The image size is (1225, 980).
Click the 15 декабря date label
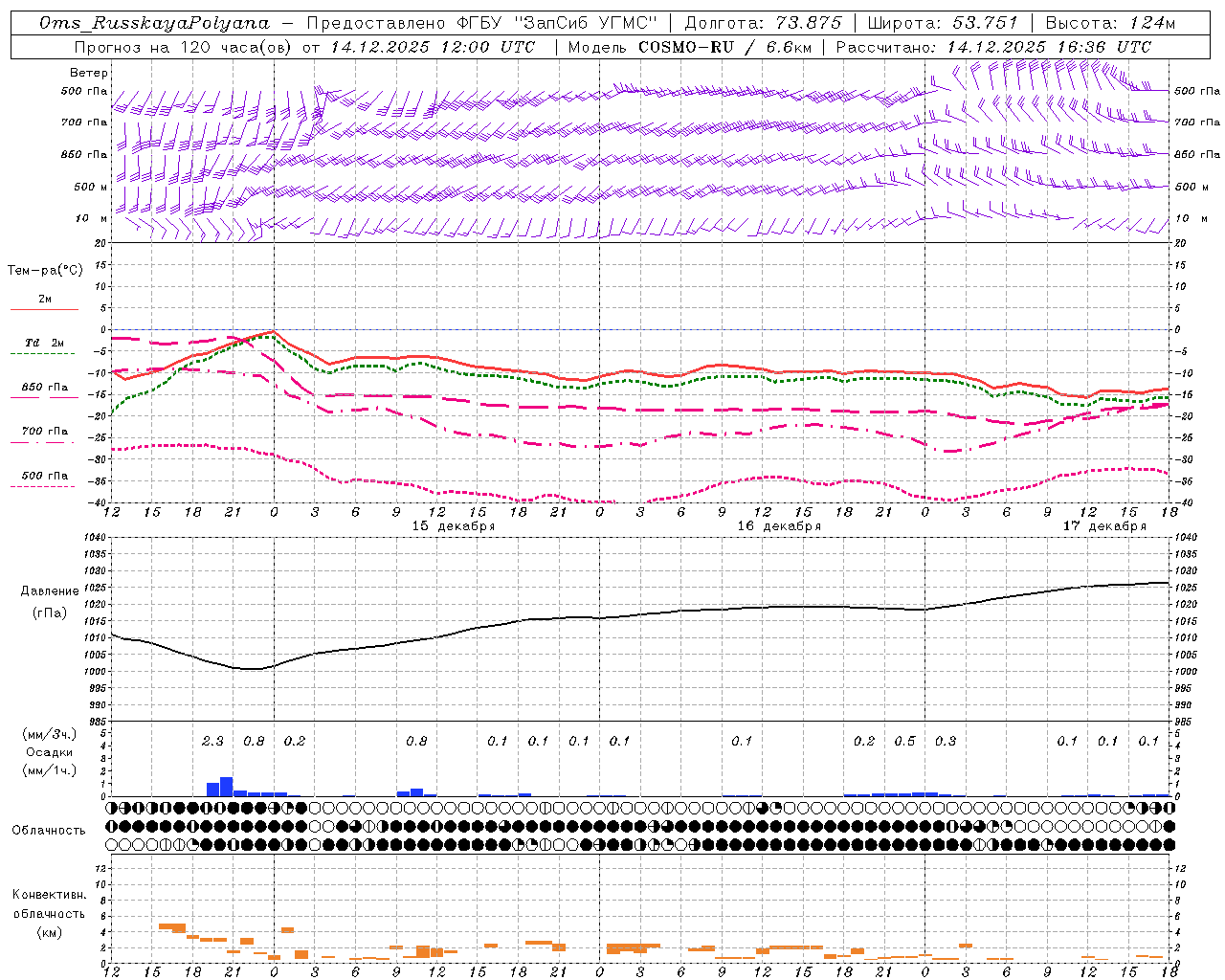pos(454,526)
